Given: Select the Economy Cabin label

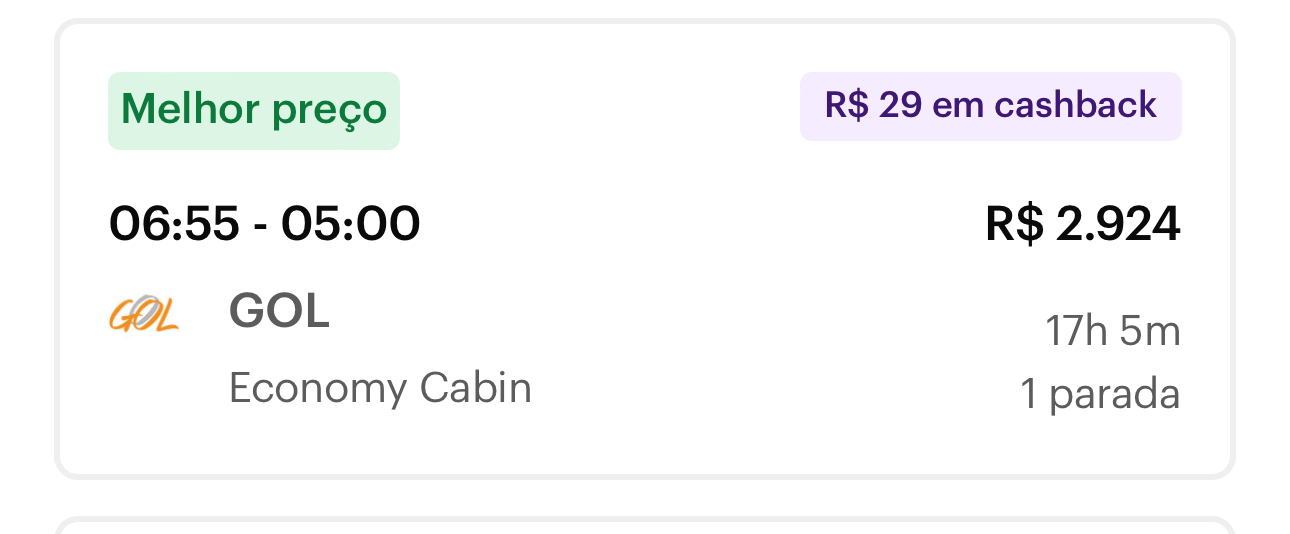Looking at the screenshot, I should pyautogui.click(x=380, y=388).
